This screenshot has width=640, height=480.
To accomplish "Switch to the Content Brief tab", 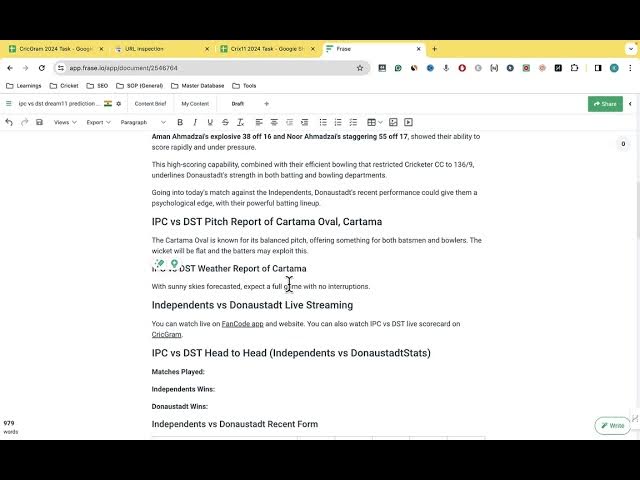I will tap(150, 104).
